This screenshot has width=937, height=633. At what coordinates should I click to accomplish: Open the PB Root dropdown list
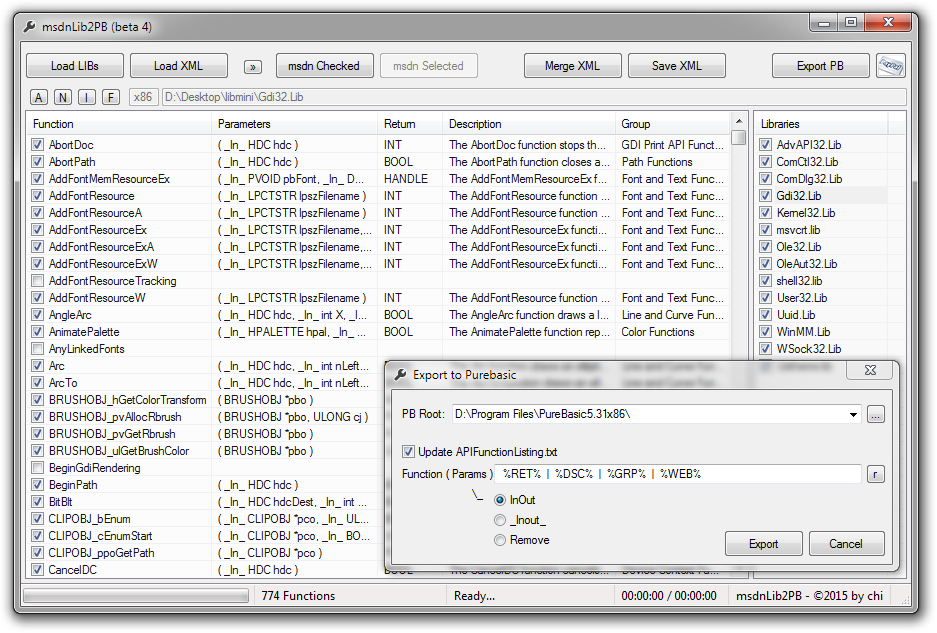click(x=853, y=414)
